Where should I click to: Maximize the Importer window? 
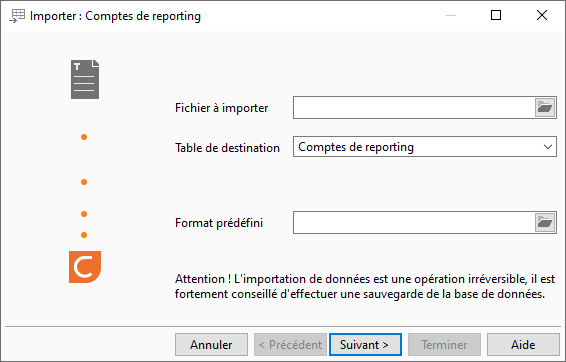coord(496,15)
